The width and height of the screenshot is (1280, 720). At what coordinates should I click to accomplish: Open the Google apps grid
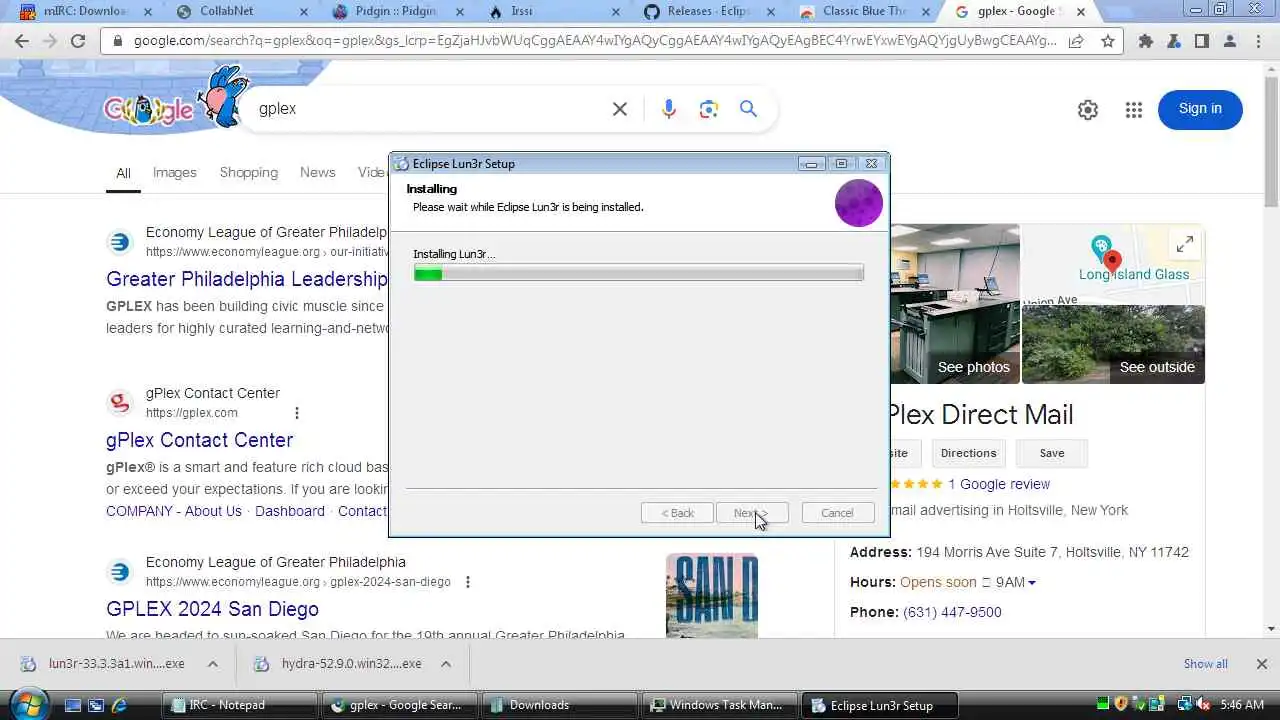[1133, 110]
